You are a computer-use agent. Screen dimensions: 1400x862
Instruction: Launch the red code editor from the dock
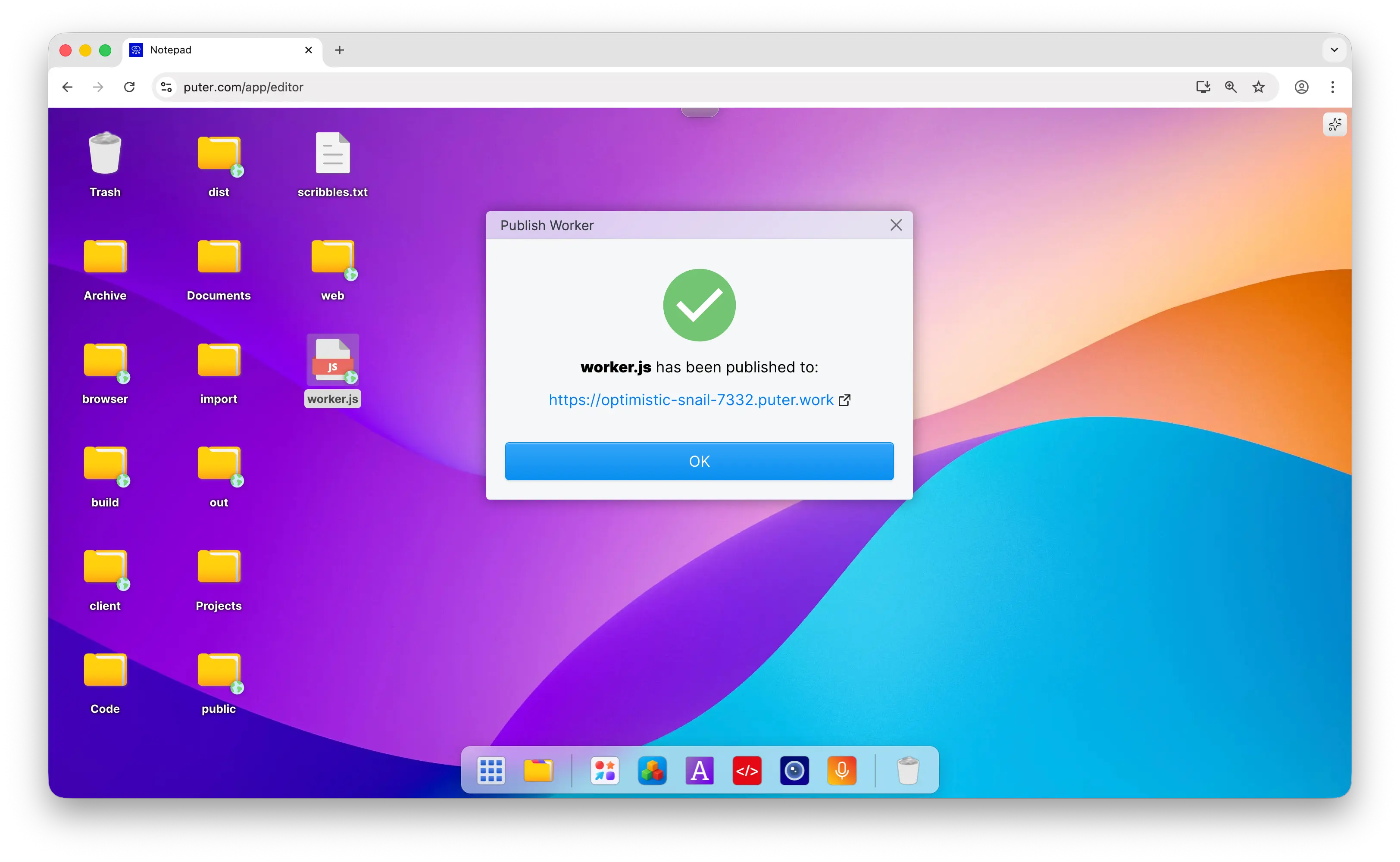coord(747,770)
